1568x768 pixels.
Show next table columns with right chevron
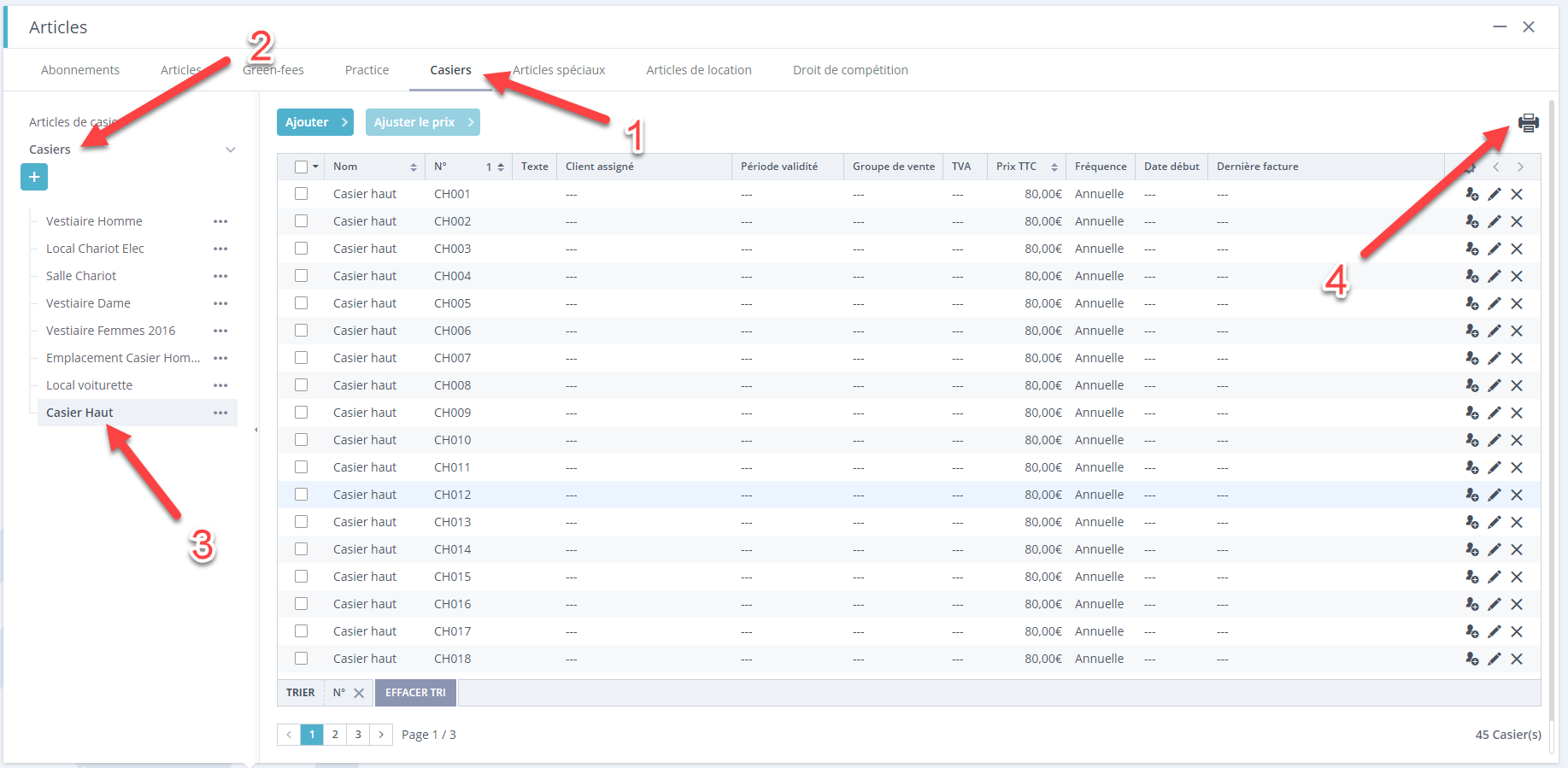click(1520, 167)
